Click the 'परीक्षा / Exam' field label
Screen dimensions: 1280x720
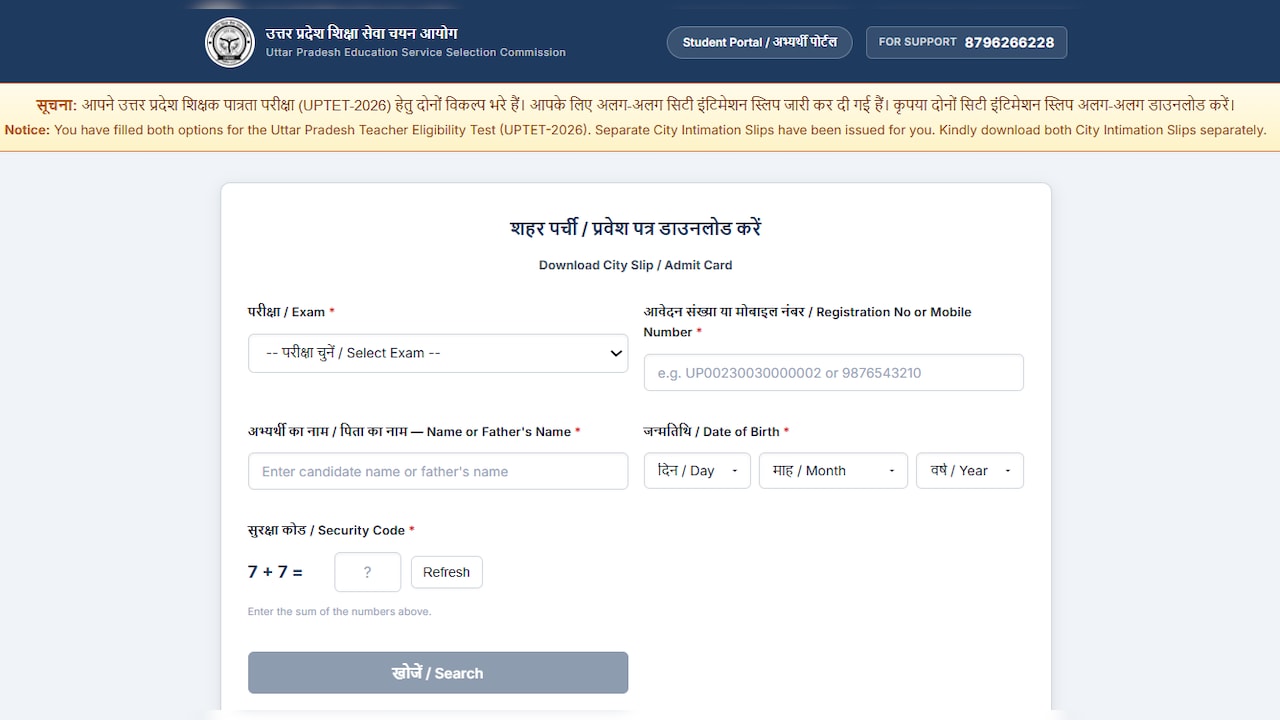291,312
